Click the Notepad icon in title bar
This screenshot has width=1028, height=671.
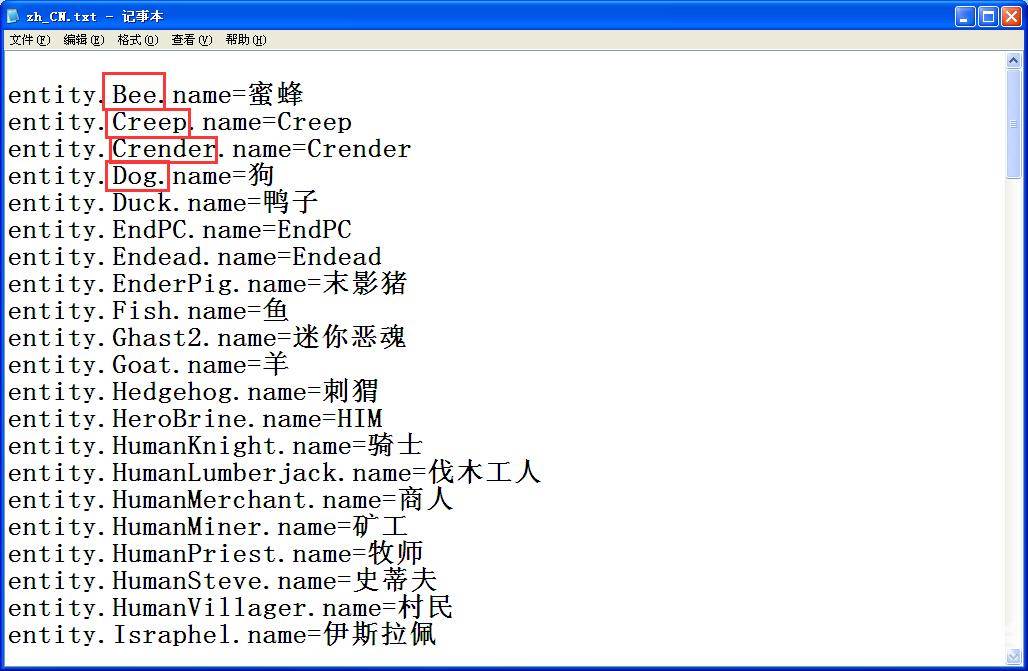[13, 16]
